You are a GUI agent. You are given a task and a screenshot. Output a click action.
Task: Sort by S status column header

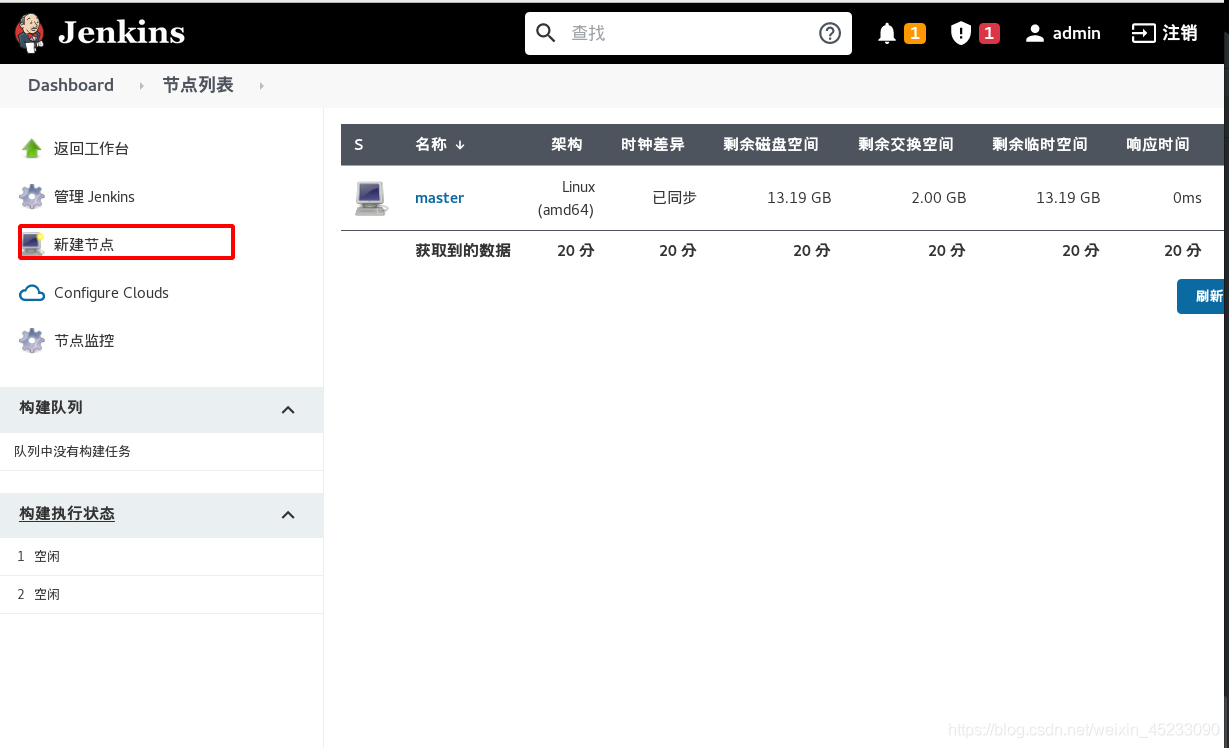[359, 145]
